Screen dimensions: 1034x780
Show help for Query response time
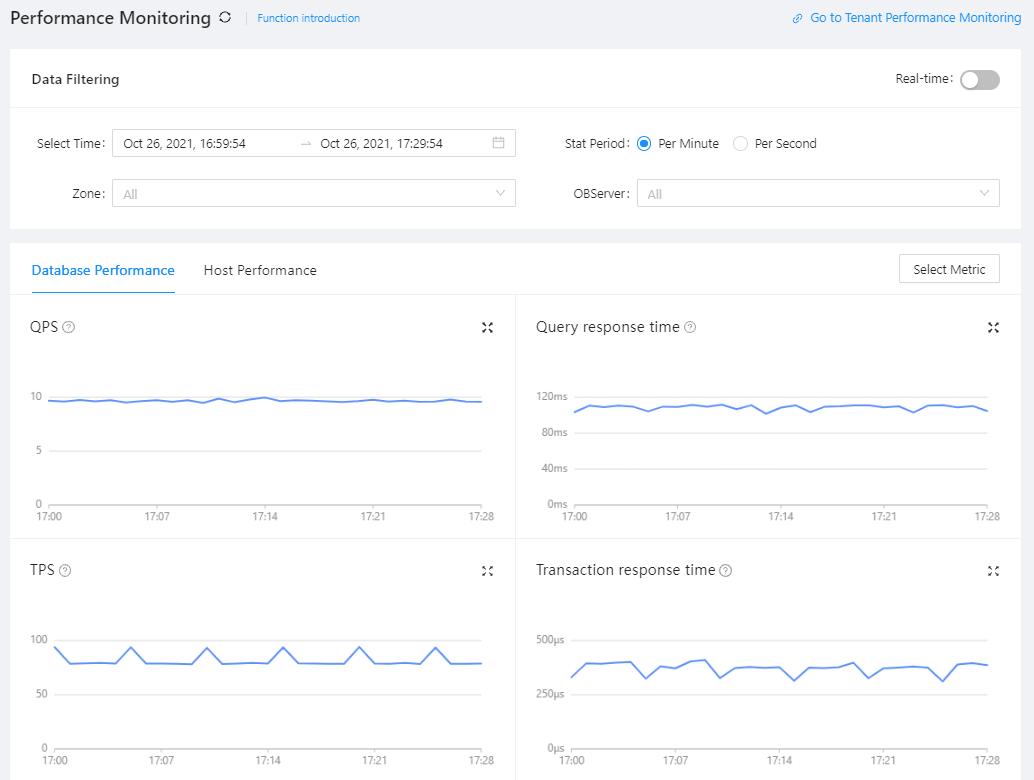click(x=690, y=327)
